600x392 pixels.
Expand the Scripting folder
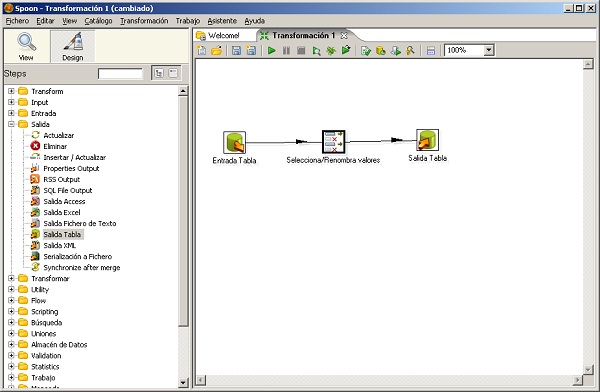pyautogui.click(x=11, y=312)
